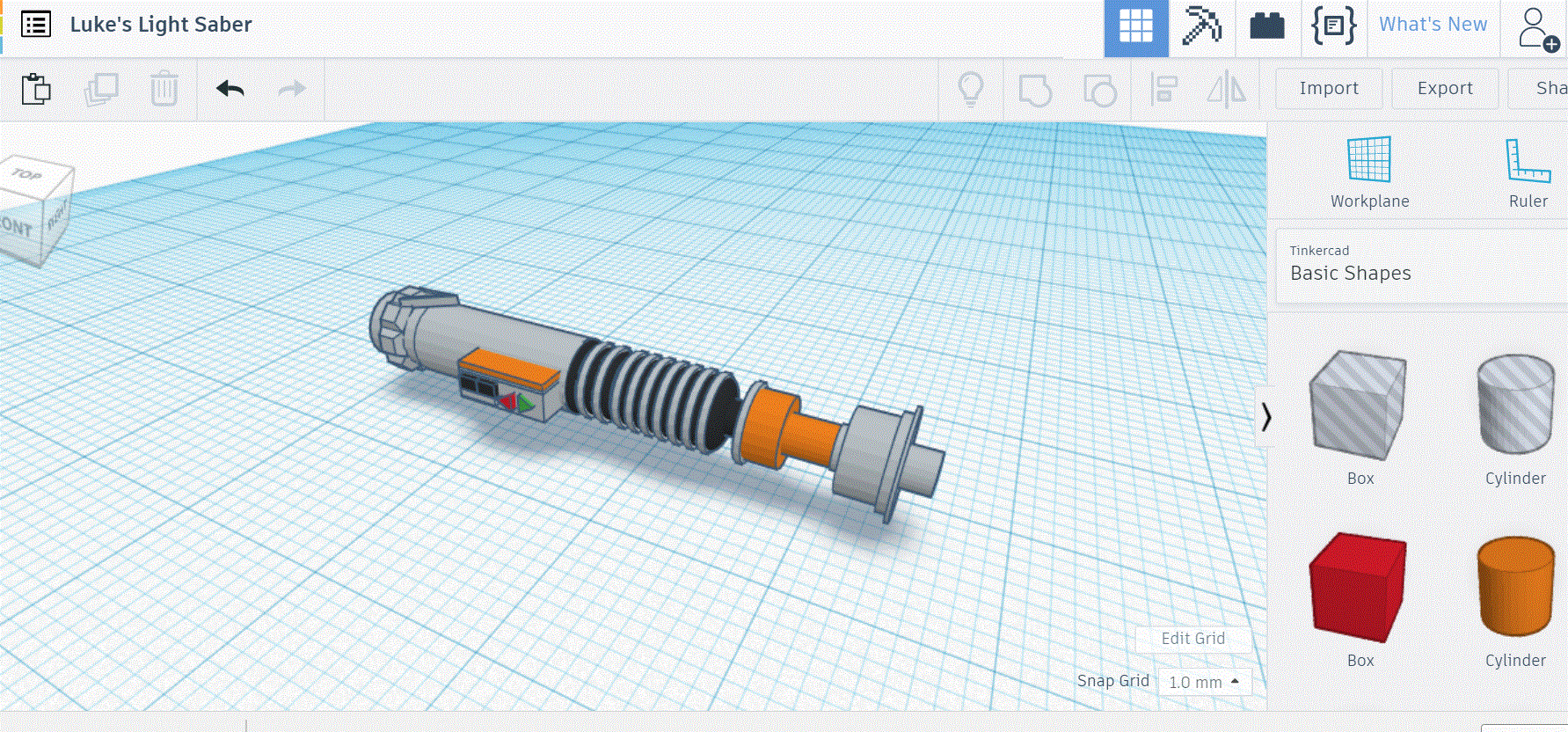Click the Import button

click(1329, 88)
